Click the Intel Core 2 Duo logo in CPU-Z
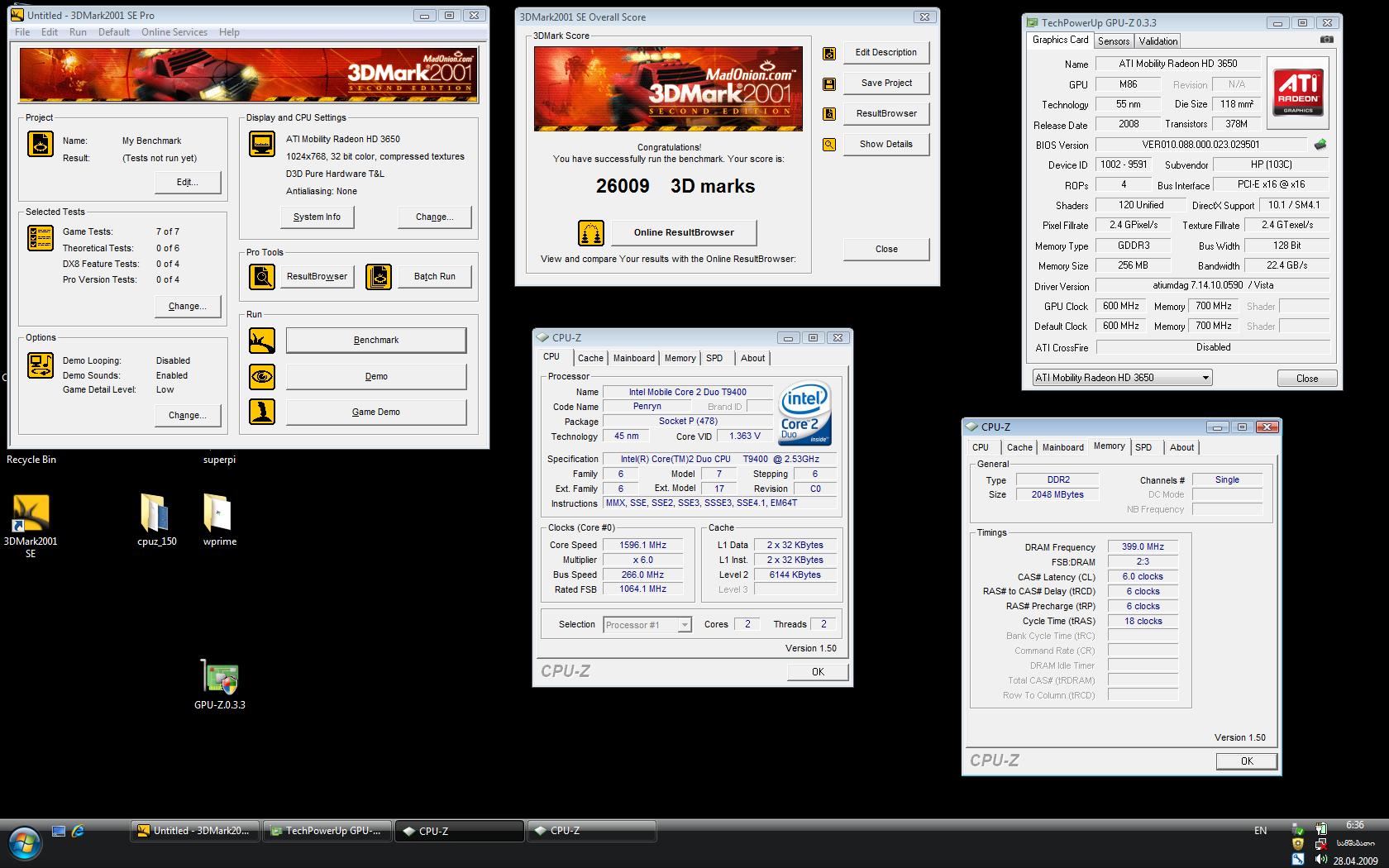Viewport: 1389px width, 868px height. (x=804, y=413)
